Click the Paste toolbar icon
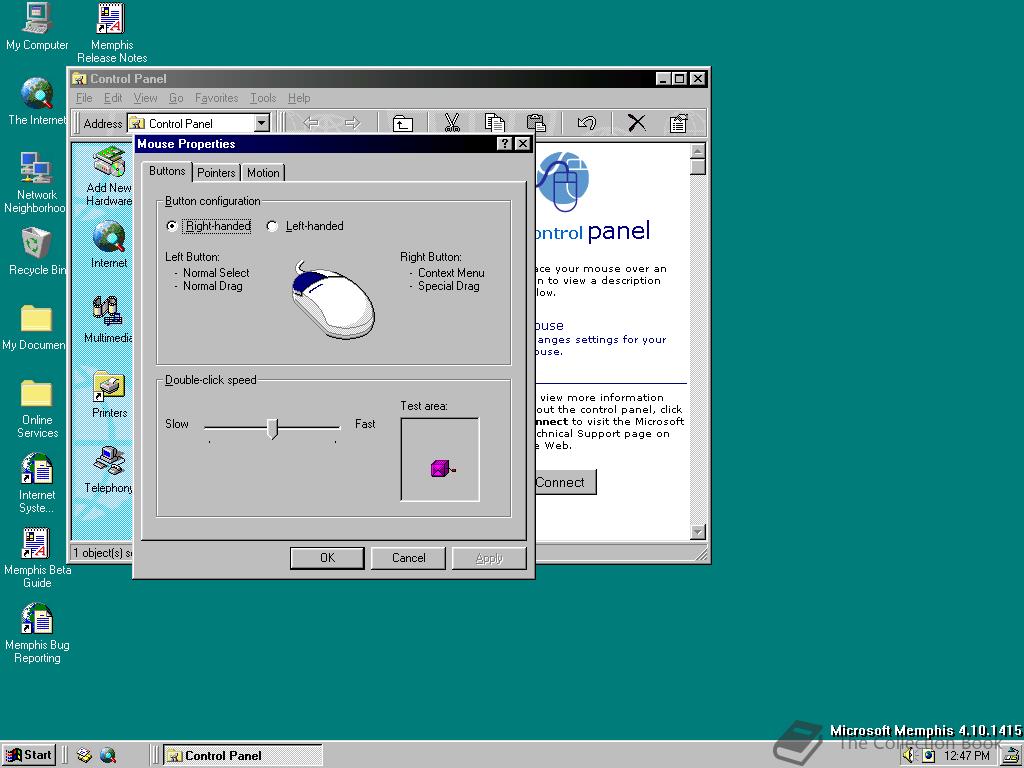1024x768 pixels. pos(536,123)
